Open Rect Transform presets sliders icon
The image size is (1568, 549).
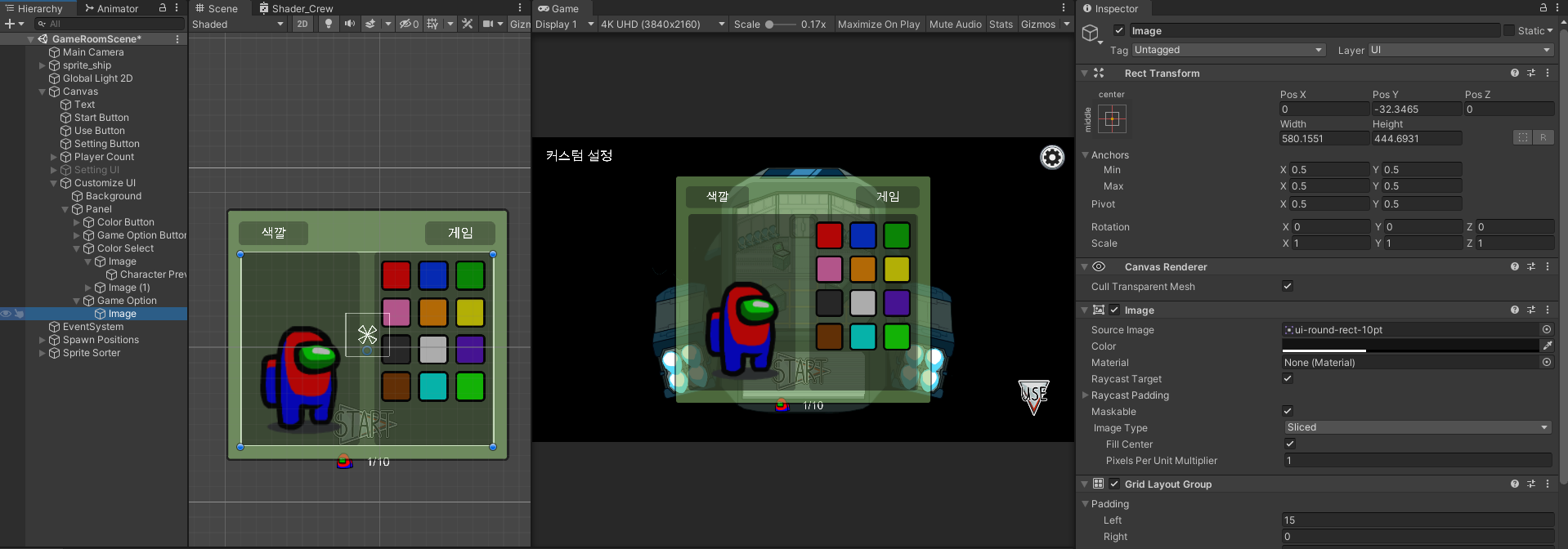[x=1531, y=73]
